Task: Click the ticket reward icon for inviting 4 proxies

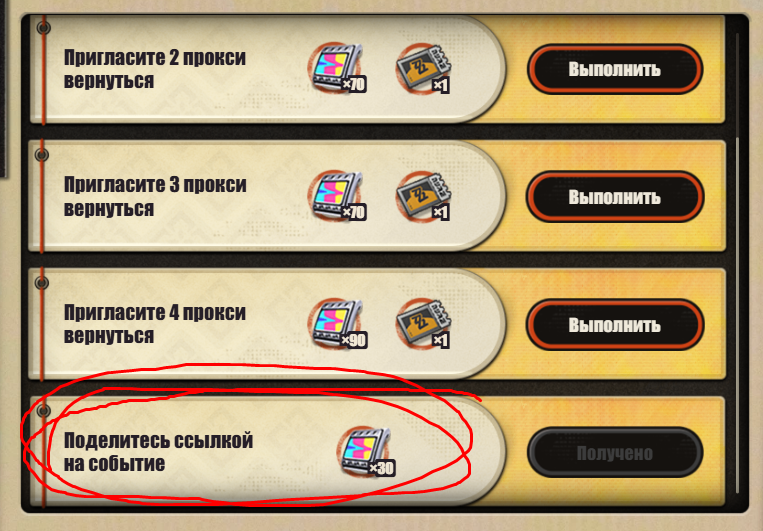Action: [422, 323]
